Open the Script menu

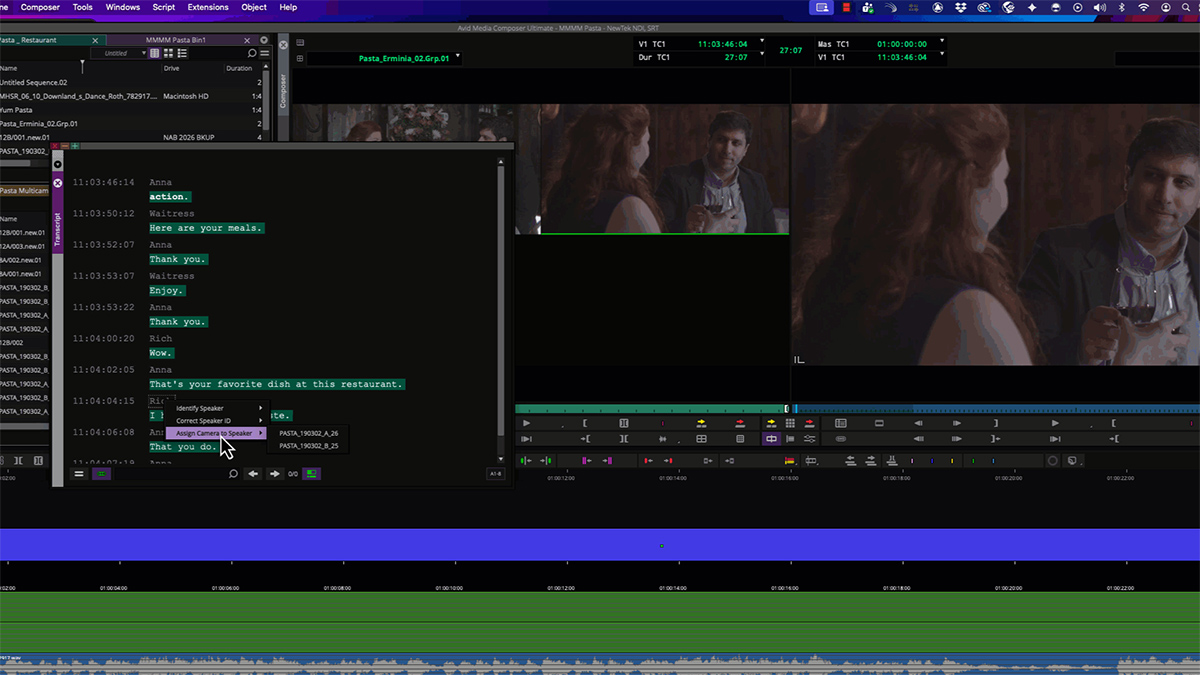point(163,7)
